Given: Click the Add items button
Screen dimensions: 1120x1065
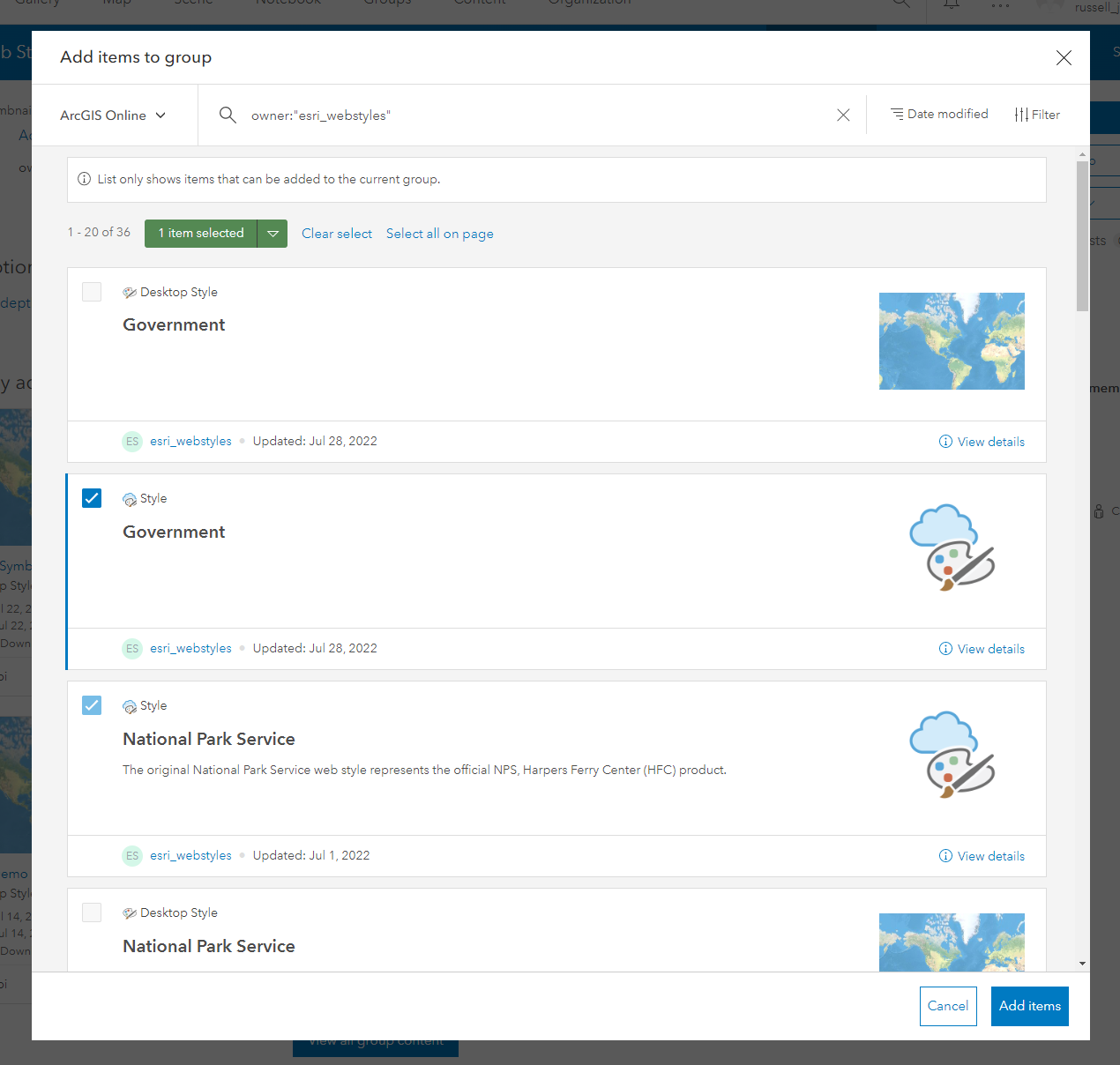Looking at the screenshot, I should pos(1029,1006).
